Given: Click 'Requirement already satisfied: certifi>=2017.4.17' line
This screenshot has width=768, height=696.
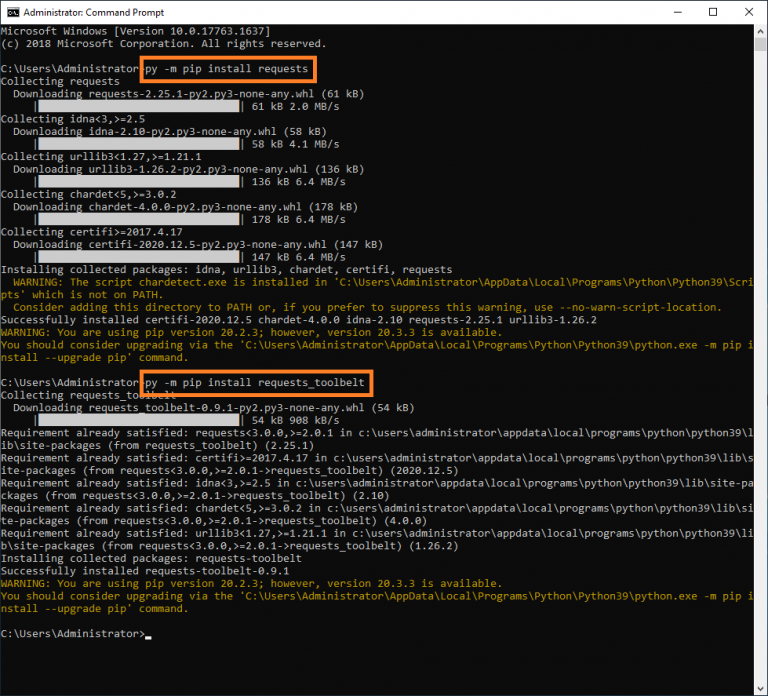Looking at the screenshot, I should pyautogui.click(x=377, y=464).
